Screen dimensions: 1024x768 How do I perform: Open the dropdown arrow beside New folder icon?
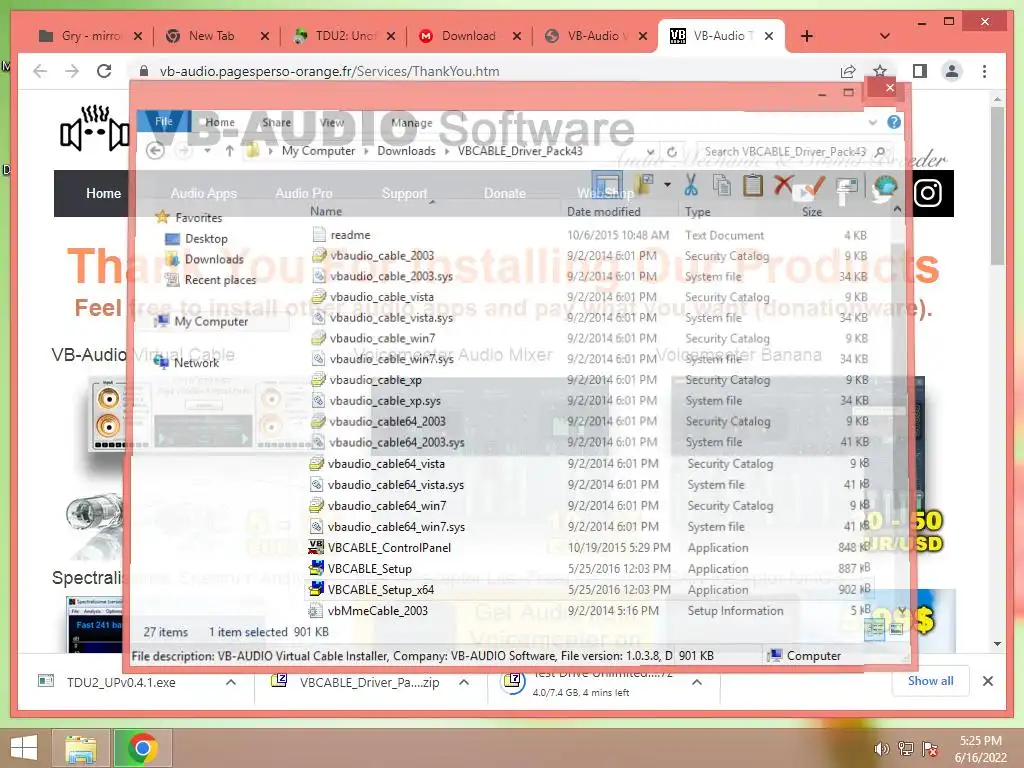coord(667,185)
